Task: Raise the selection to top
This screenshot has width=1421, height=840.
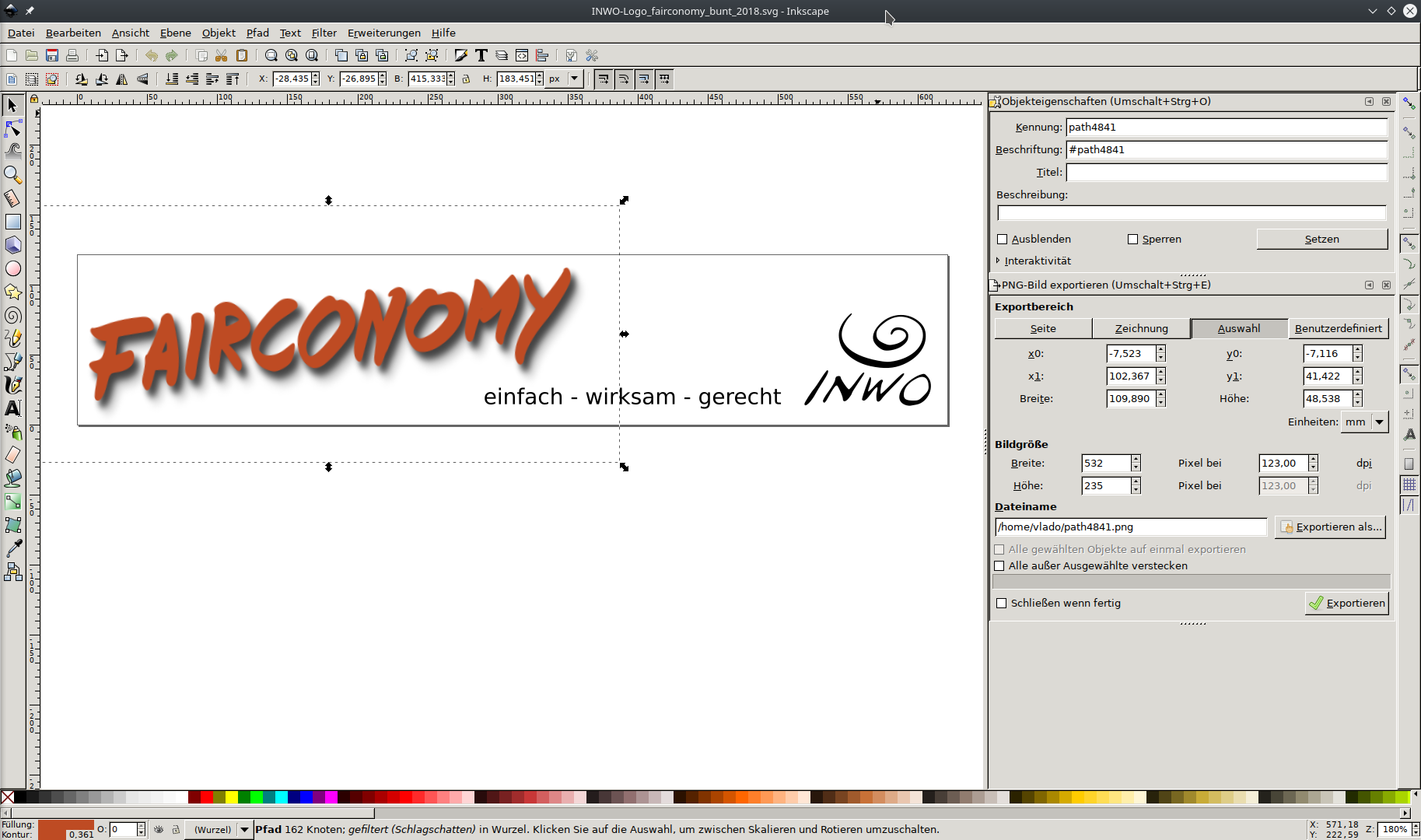Action: click(233, 79)
